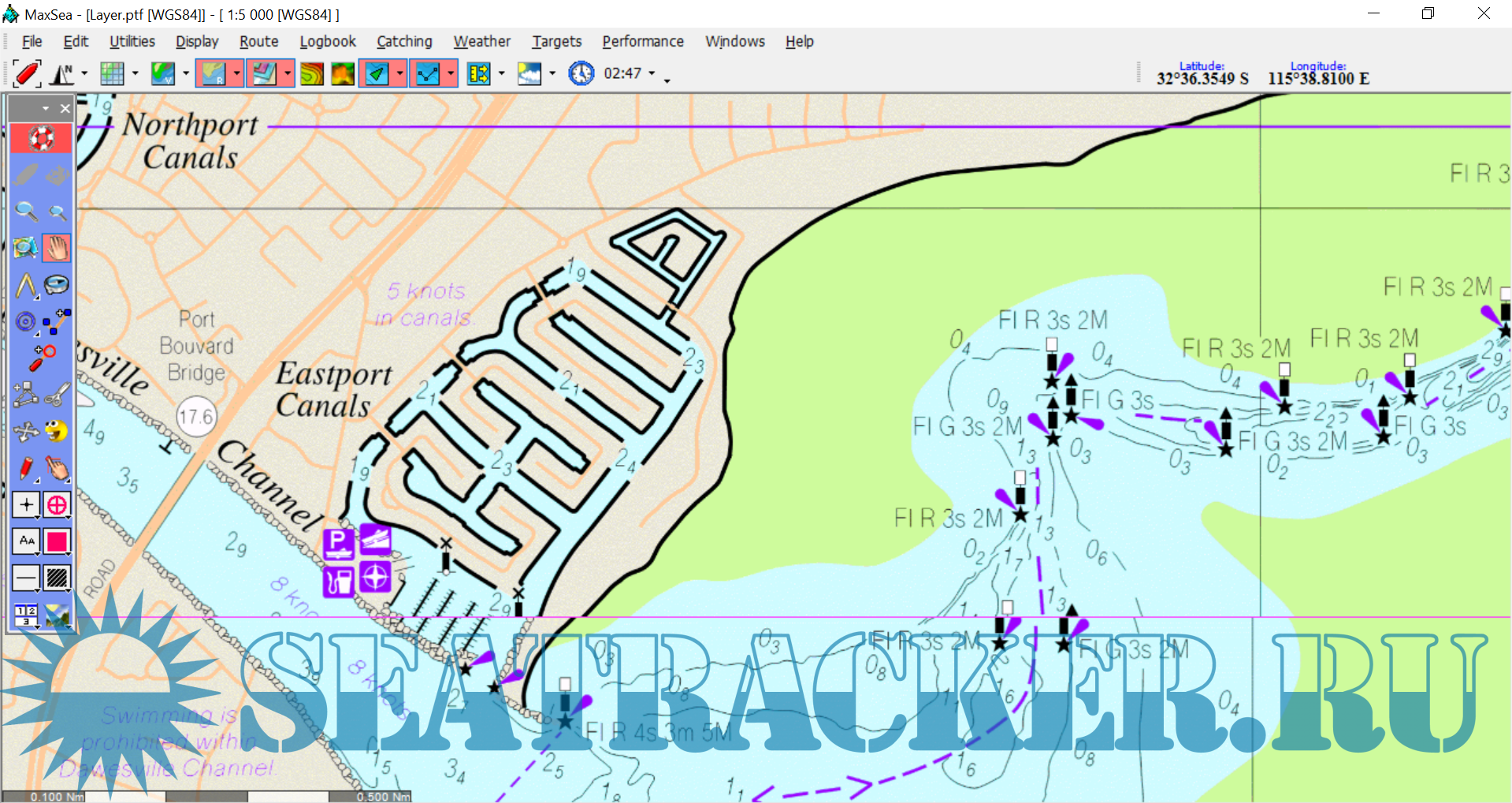Toggle the route display layer button
This screenshot has width=1512, height=803.
tap(428, 74)
